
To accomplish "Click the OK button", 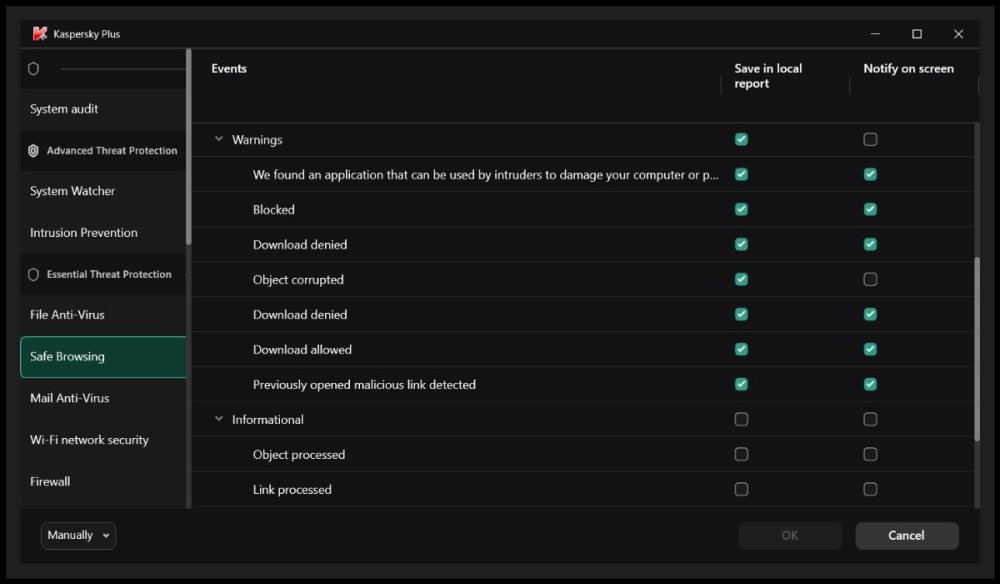I will (790, 536).
